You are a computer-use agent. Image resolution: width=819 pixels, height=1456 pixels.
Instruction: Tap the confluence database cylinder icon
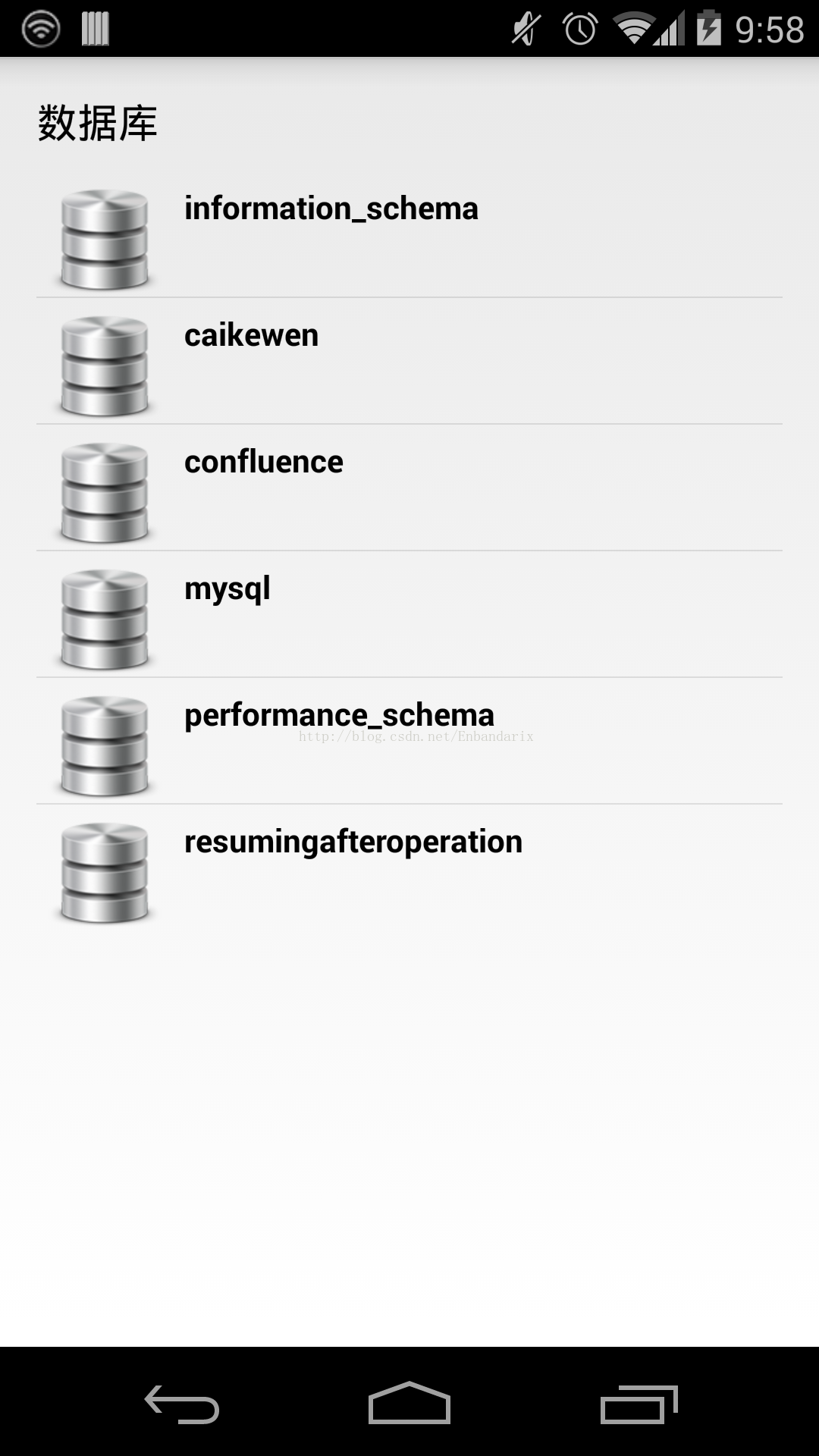104,493
